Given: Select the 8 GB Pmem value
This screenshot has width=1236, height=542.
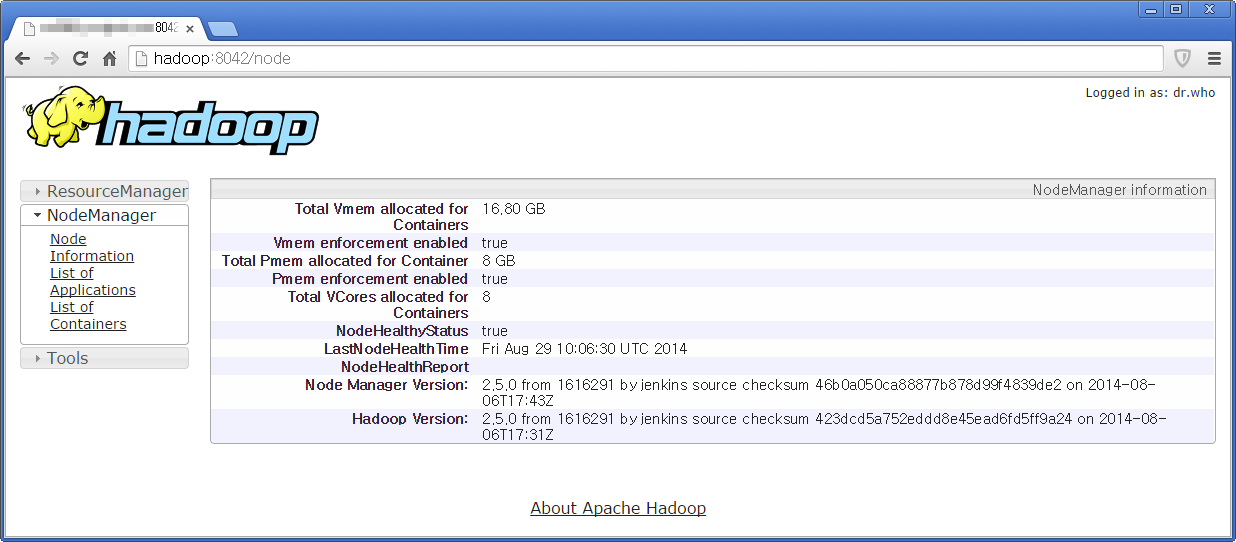Looking at the screenshot, I should pos(498,261).
